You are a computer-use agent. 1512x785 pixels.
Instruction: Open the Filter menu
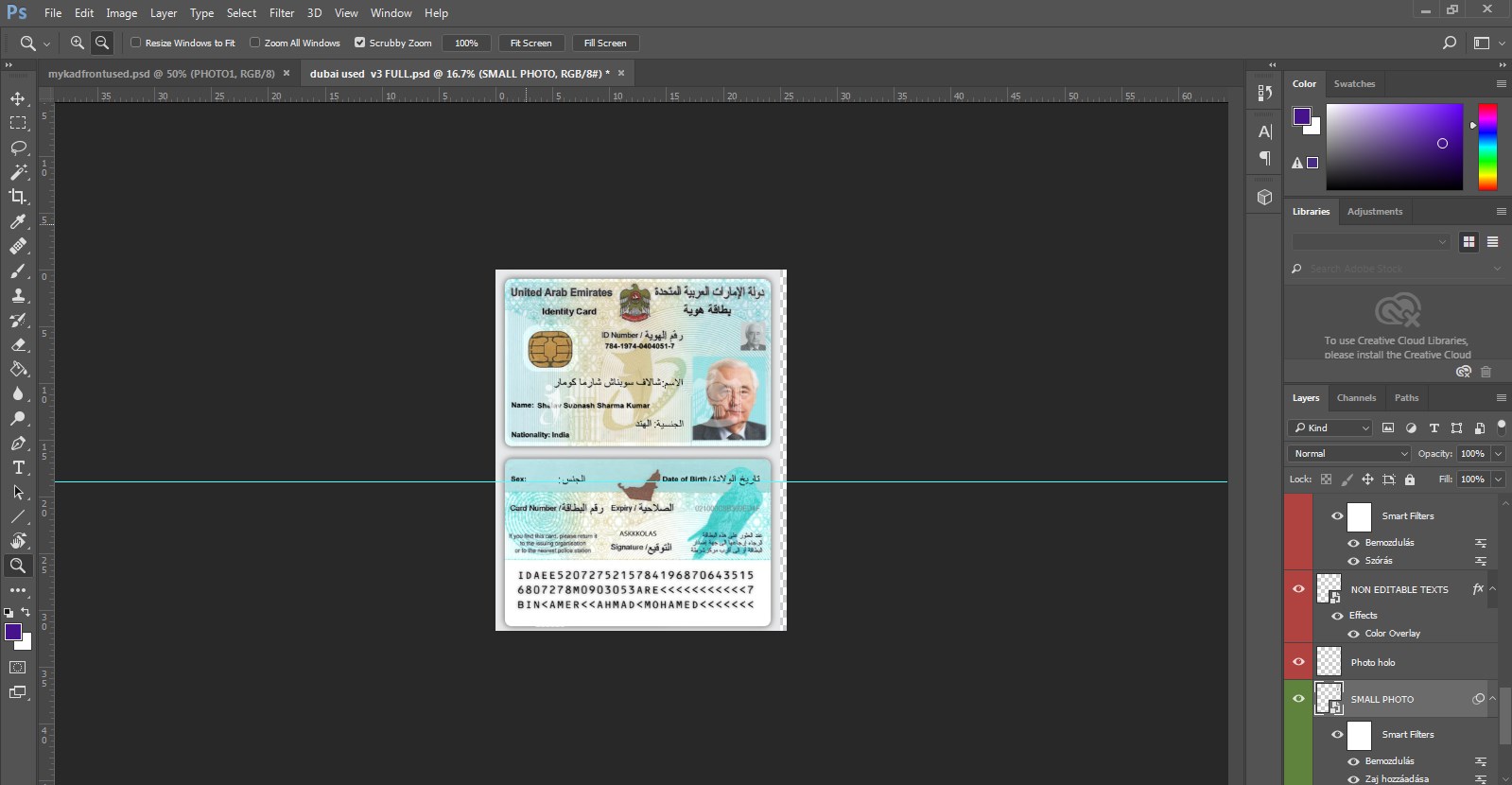tap(282, 13)
